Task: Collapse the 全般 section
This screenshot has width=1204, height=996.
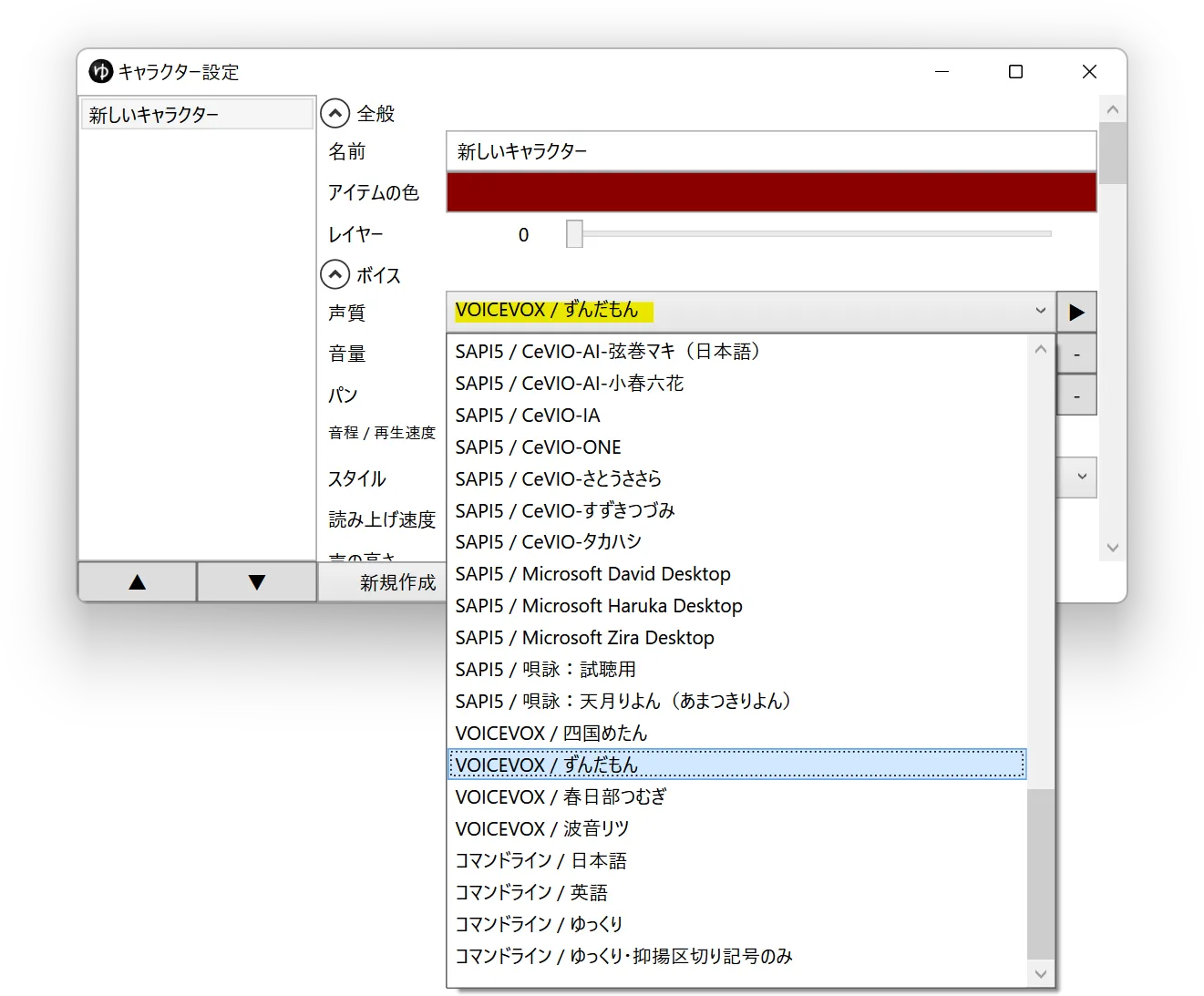Action: tap(335, 114)
